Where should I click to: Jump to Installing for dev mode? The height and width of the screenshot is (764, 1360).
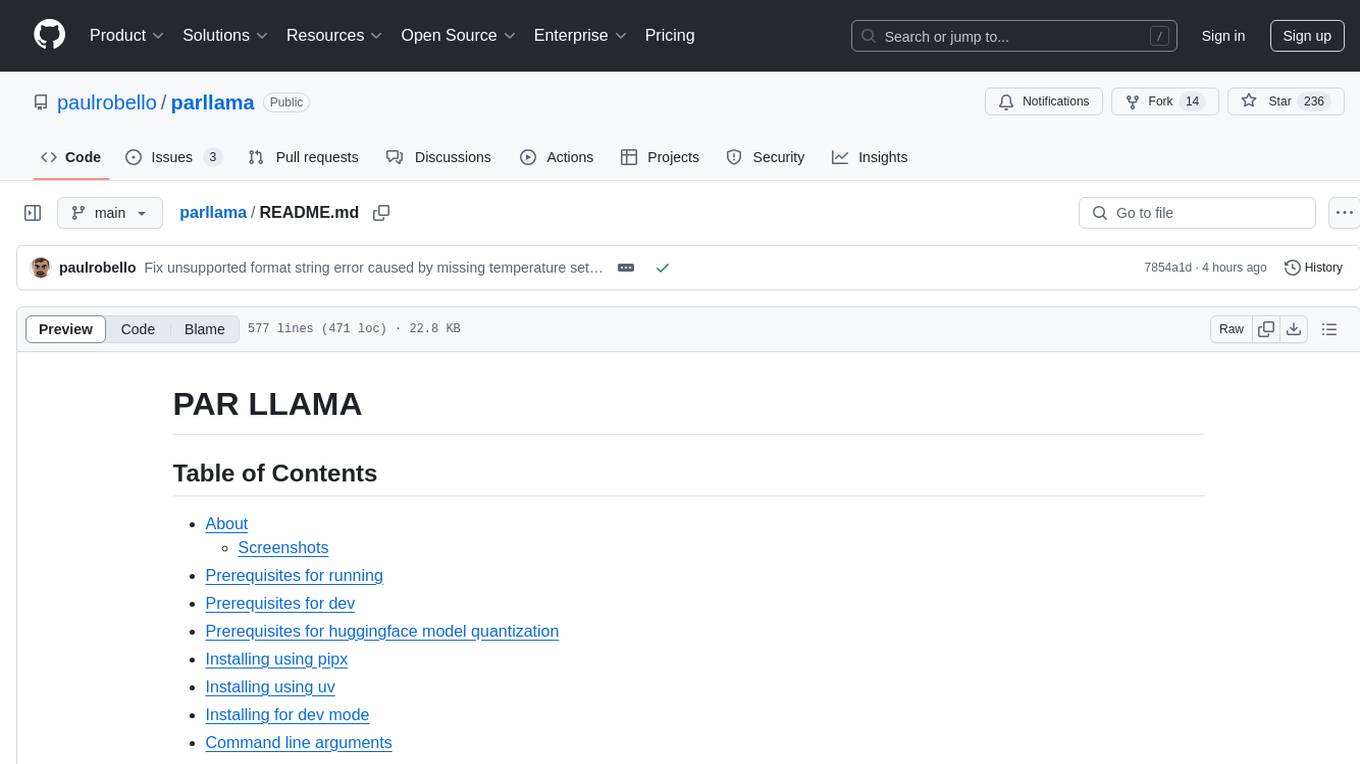tap(287, 714)
